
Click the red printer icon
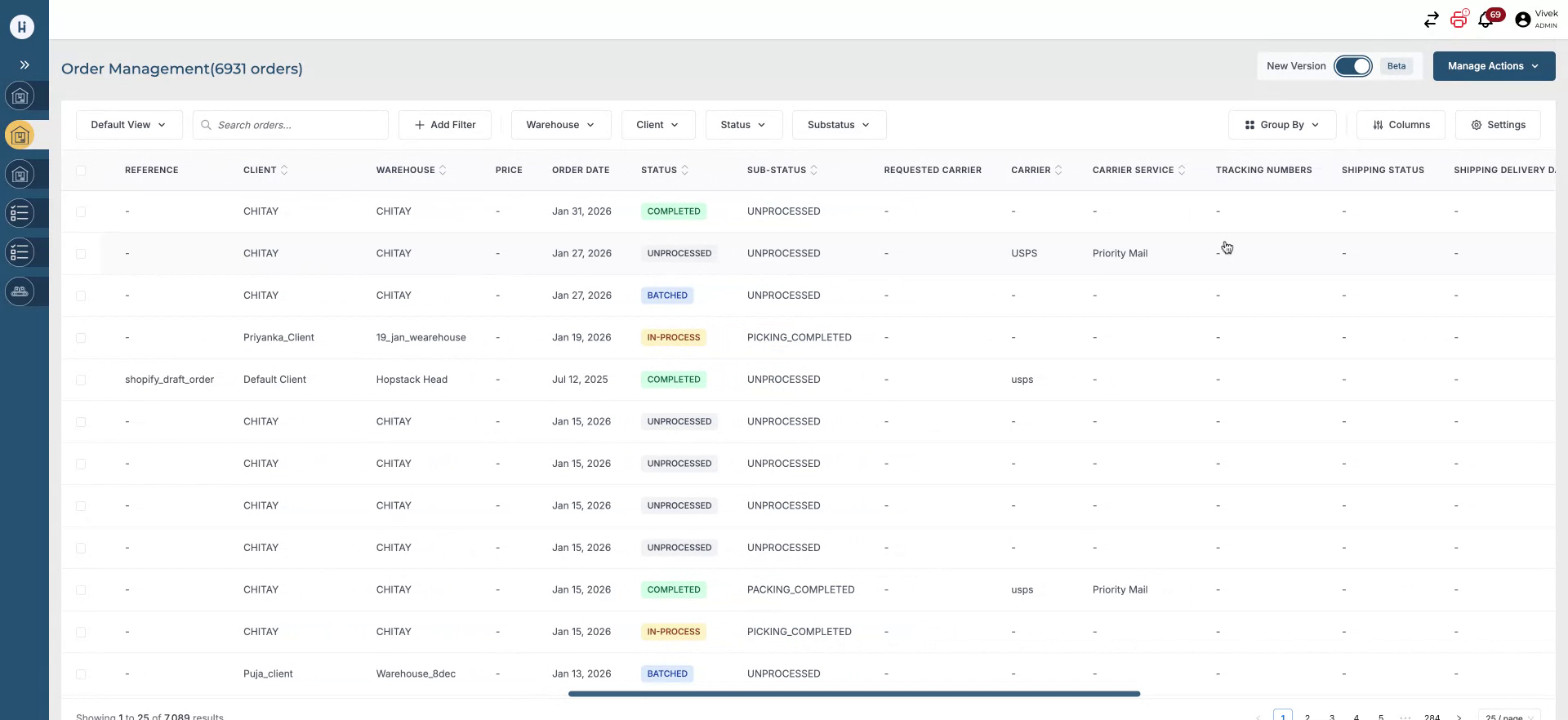pos(1459,20)
